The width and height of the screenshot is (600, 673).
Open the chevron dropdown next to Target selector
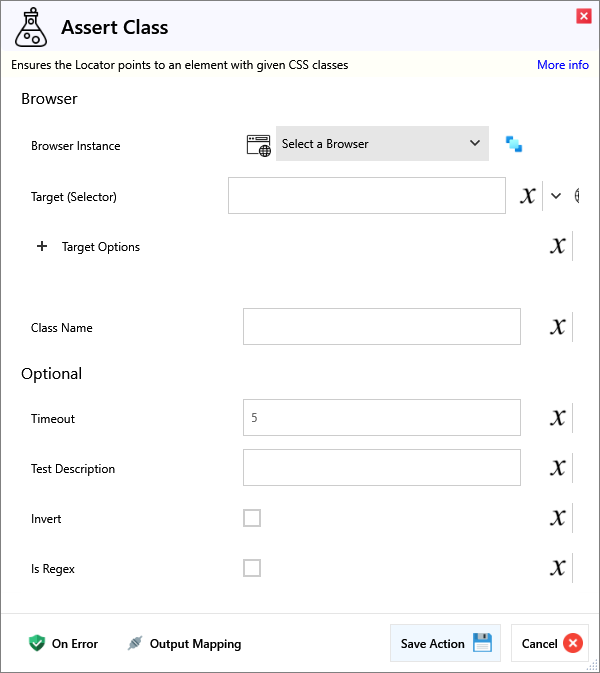click(x=556, y=196)
